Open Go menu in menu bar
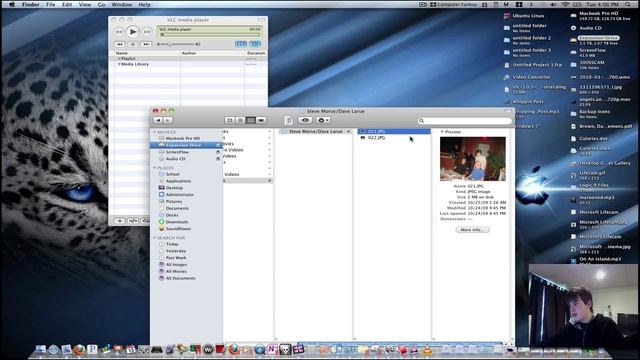Image resolution: width=640 pixels, height=360 pixels. tap(101, 4)
